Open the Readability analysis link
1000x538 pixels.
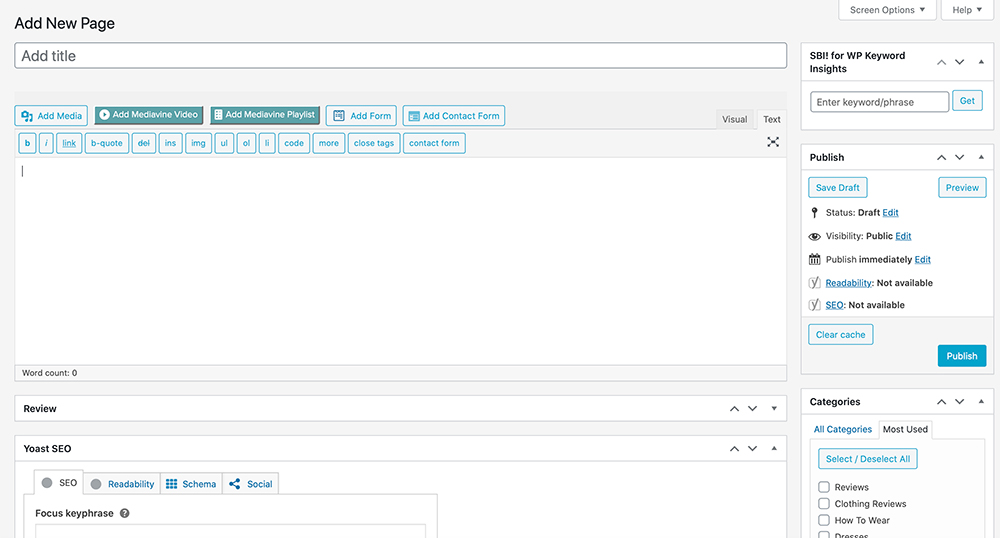pos(848,283)
